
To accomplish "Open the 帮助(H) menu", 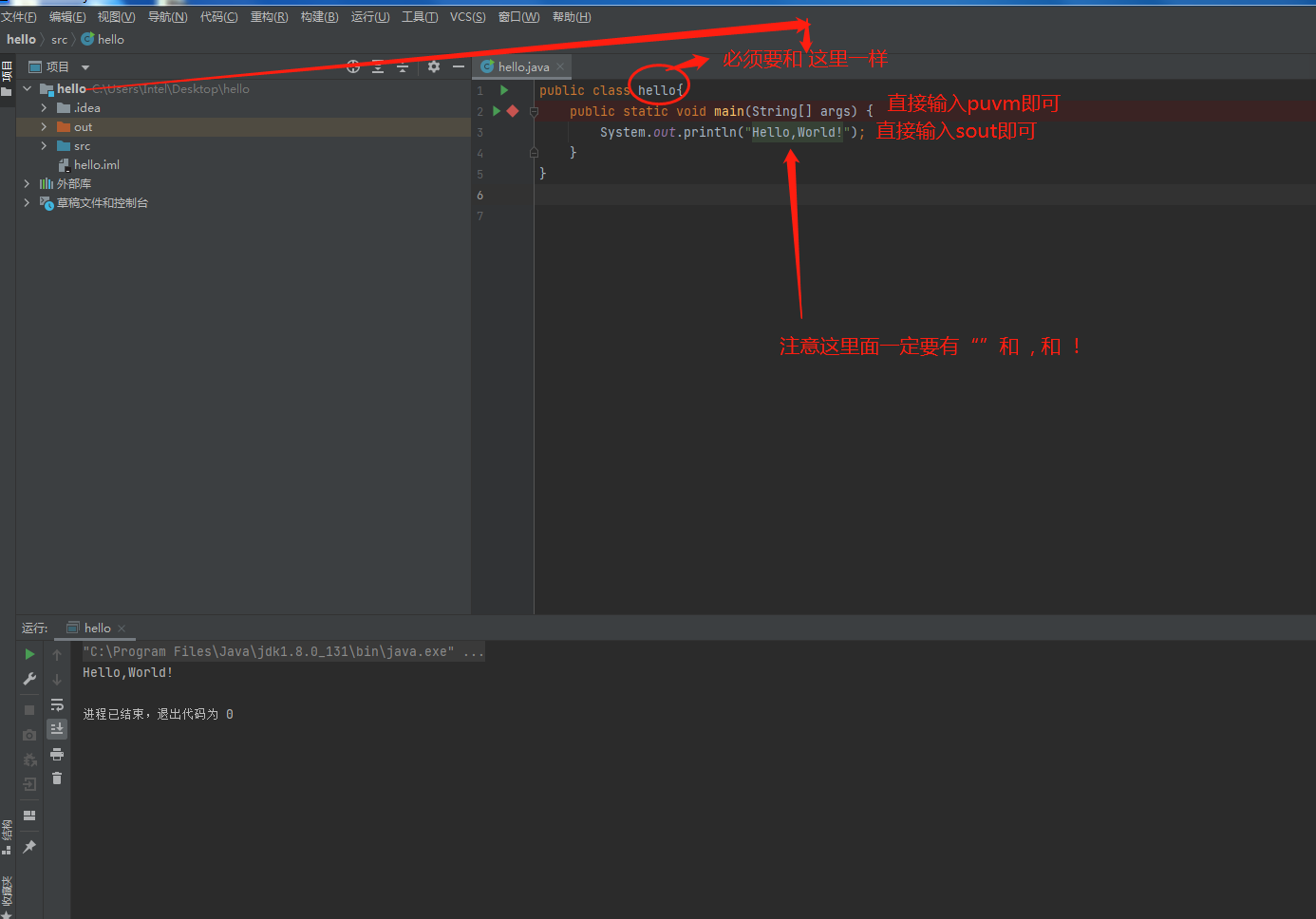I will [x=572, y=17].
